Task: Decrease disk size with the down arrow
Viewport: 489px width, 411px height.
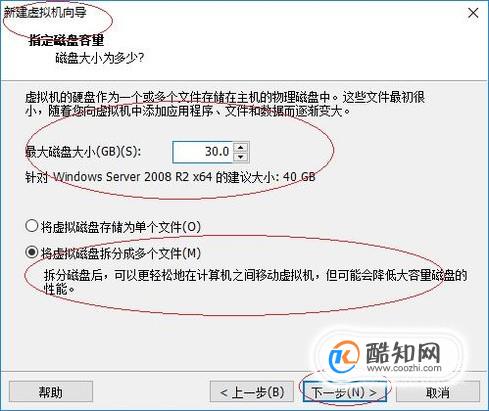Action: point(240,157)
